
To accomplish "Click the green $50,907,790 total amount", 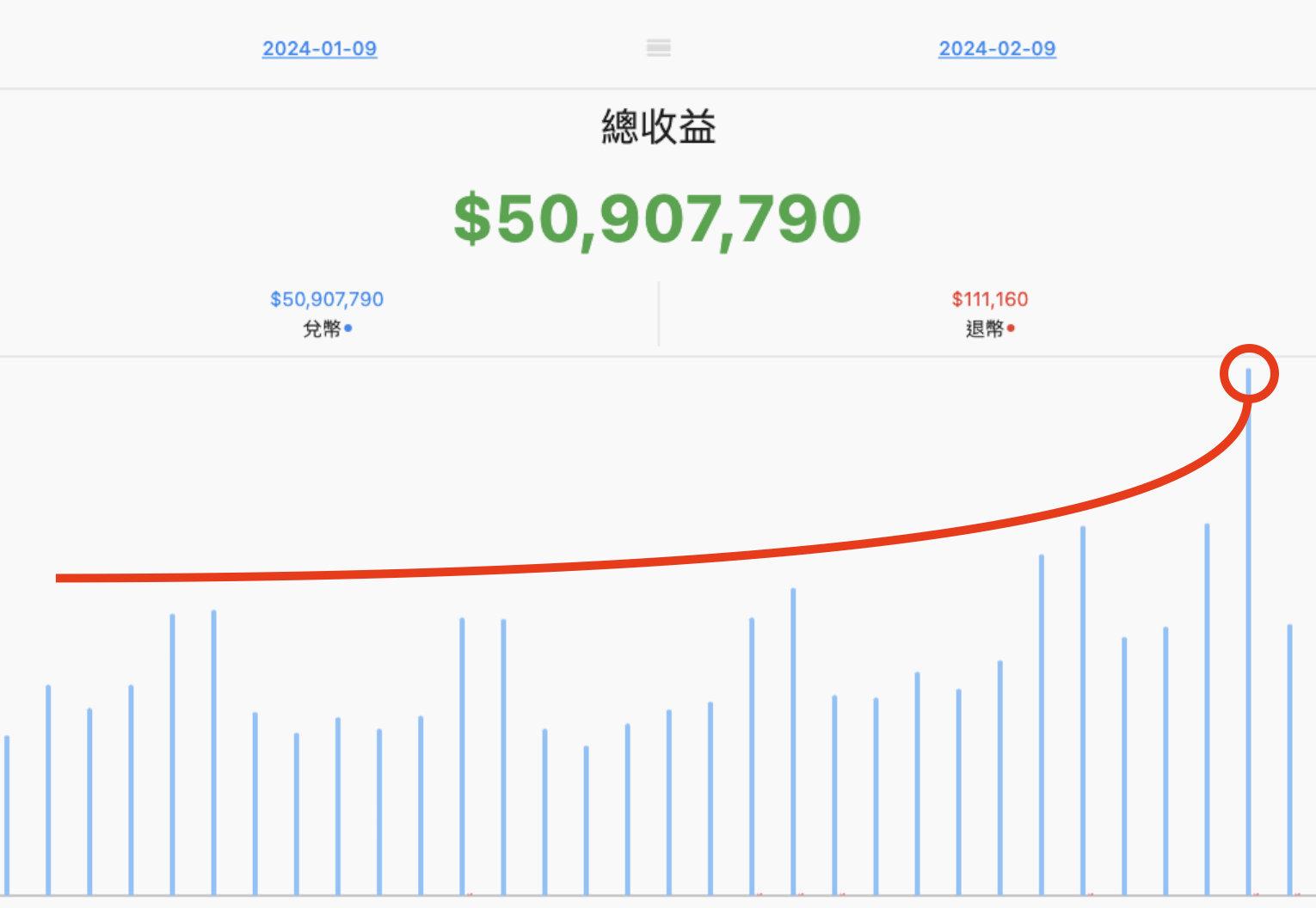I will coord(657,220).
